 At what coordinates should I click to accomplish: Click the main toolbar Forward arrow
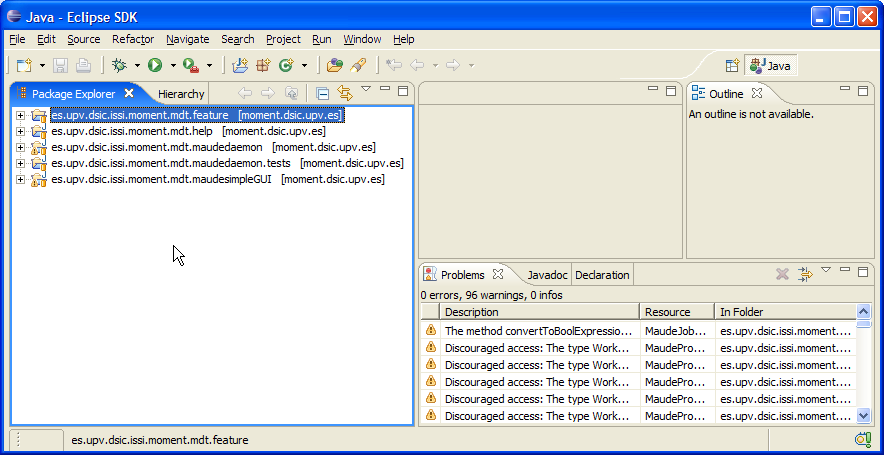453,65
